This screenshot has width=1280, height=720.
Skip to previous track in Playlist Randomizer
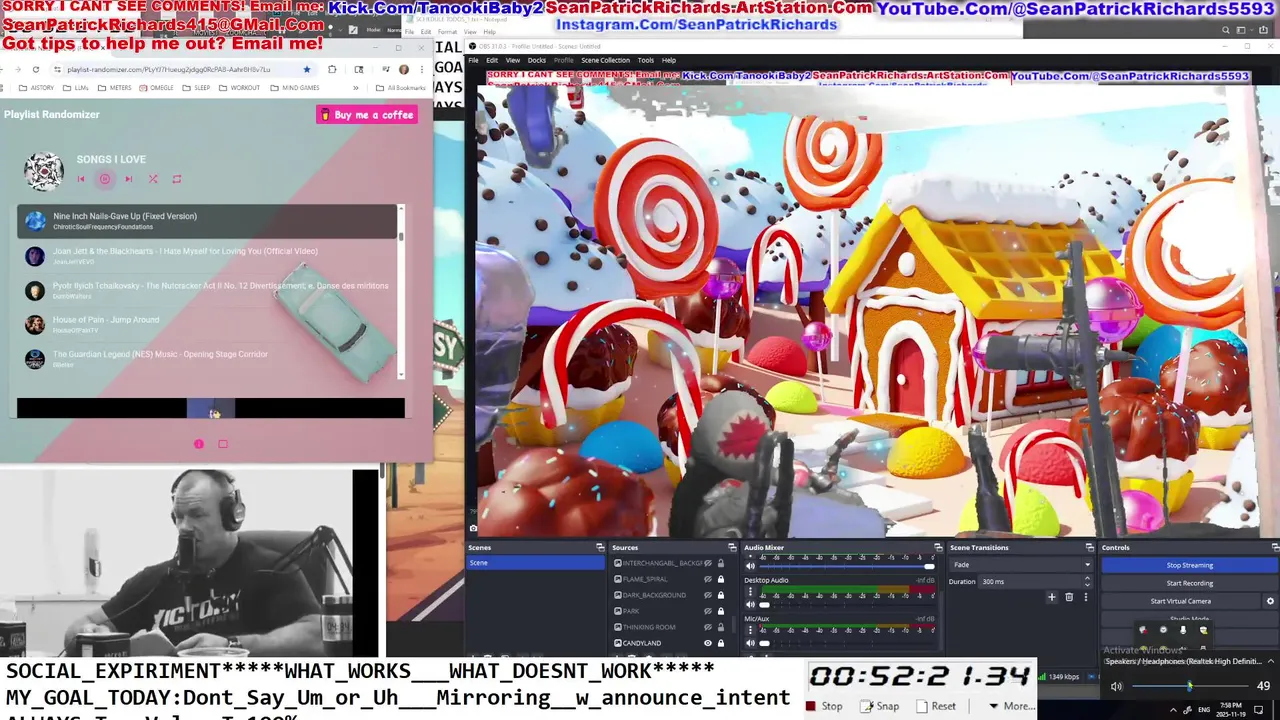[81, 179]
